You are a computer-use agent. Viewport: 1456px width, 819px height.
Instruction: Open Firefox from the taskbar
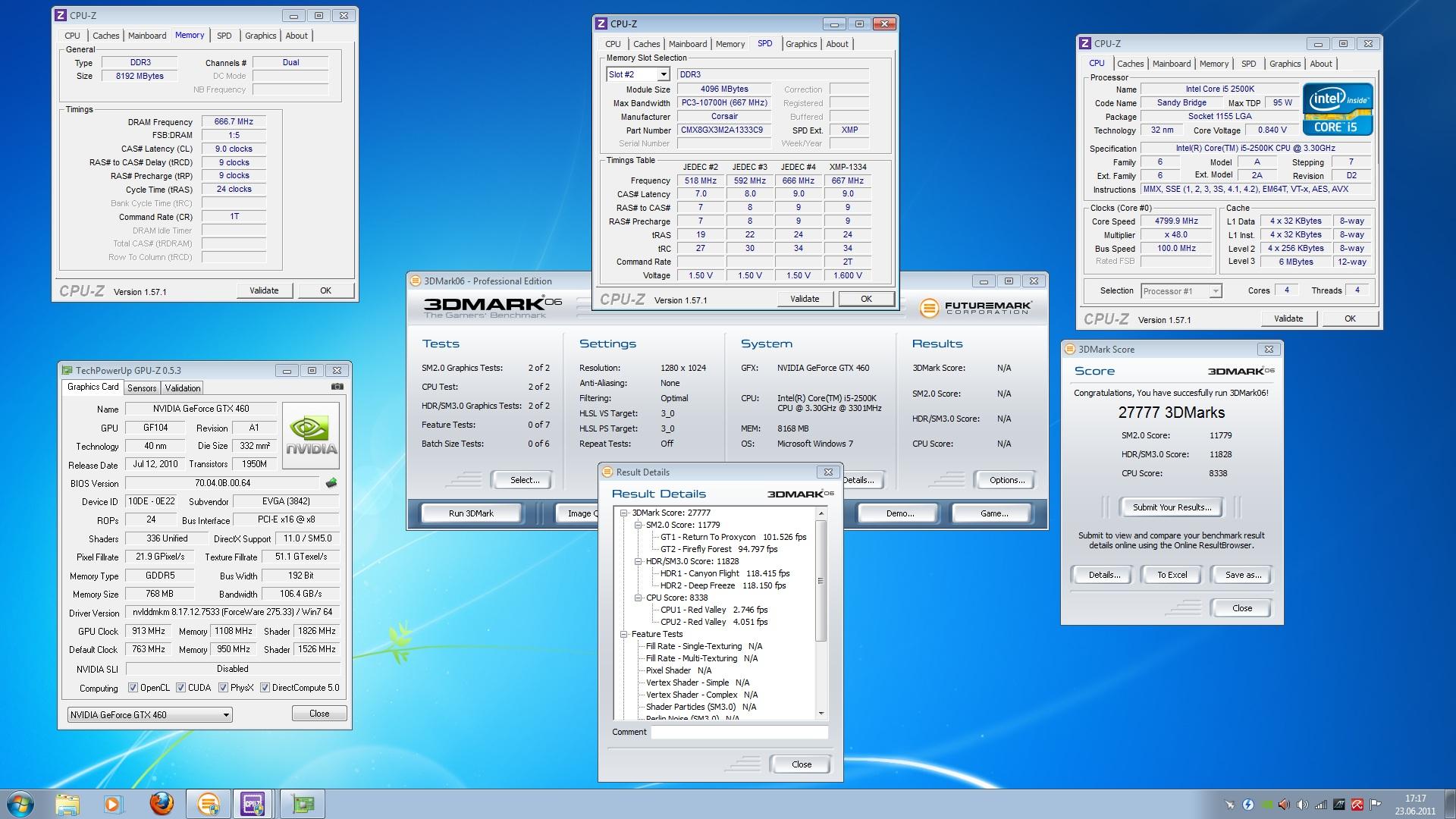tap(160, 804)
